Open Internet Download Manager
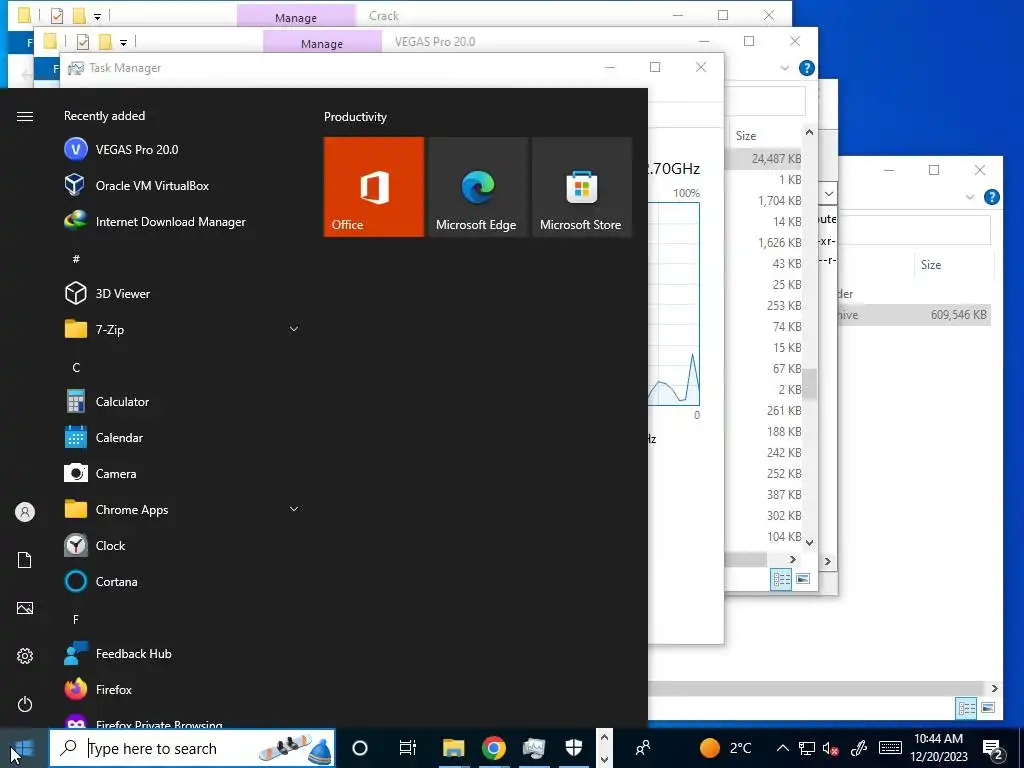The height and width of the screenshot is (768, 1024). pyautogui.click(x=155, y=221)
